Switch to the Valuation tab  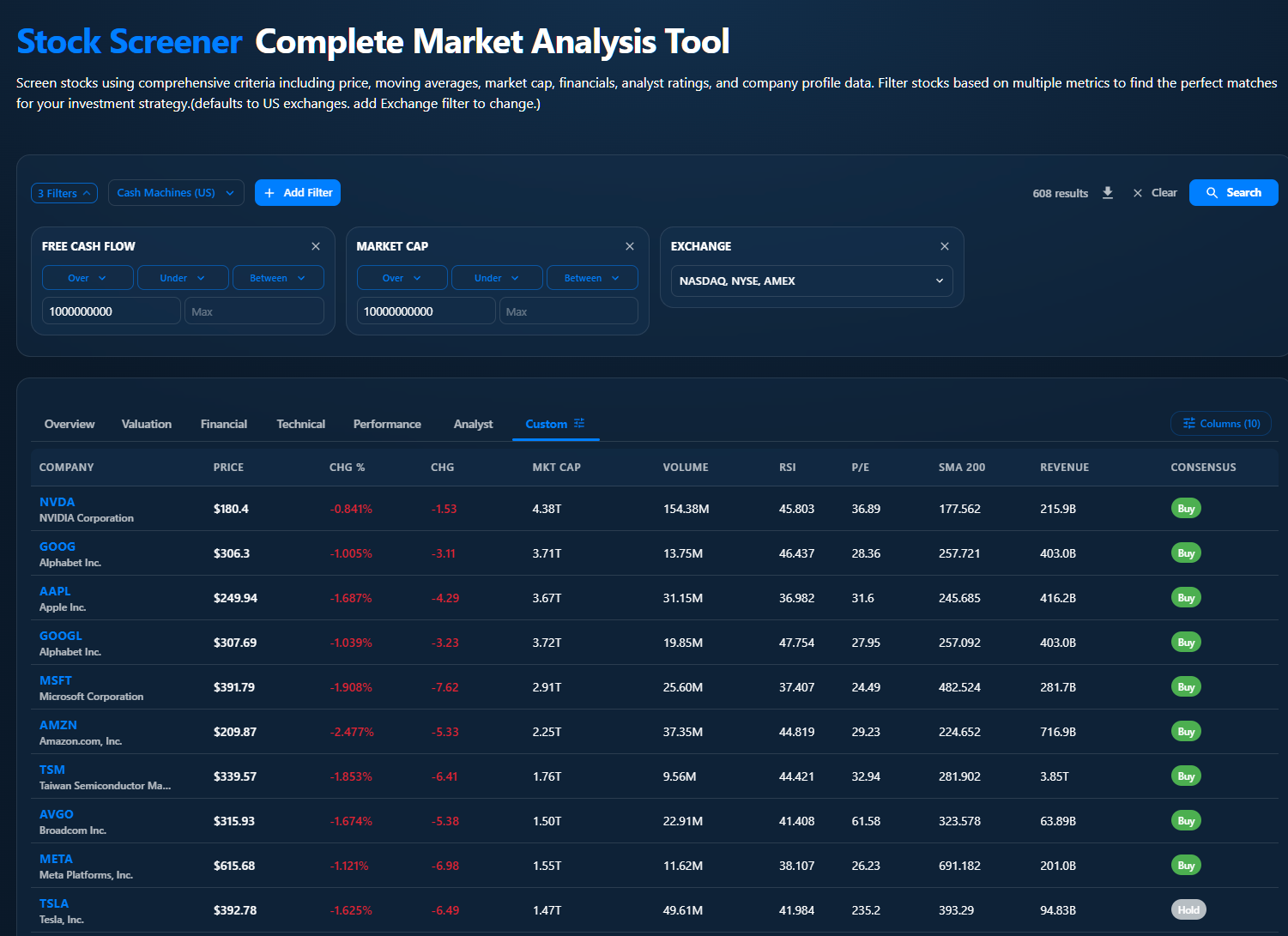click(x=147, y=424)
